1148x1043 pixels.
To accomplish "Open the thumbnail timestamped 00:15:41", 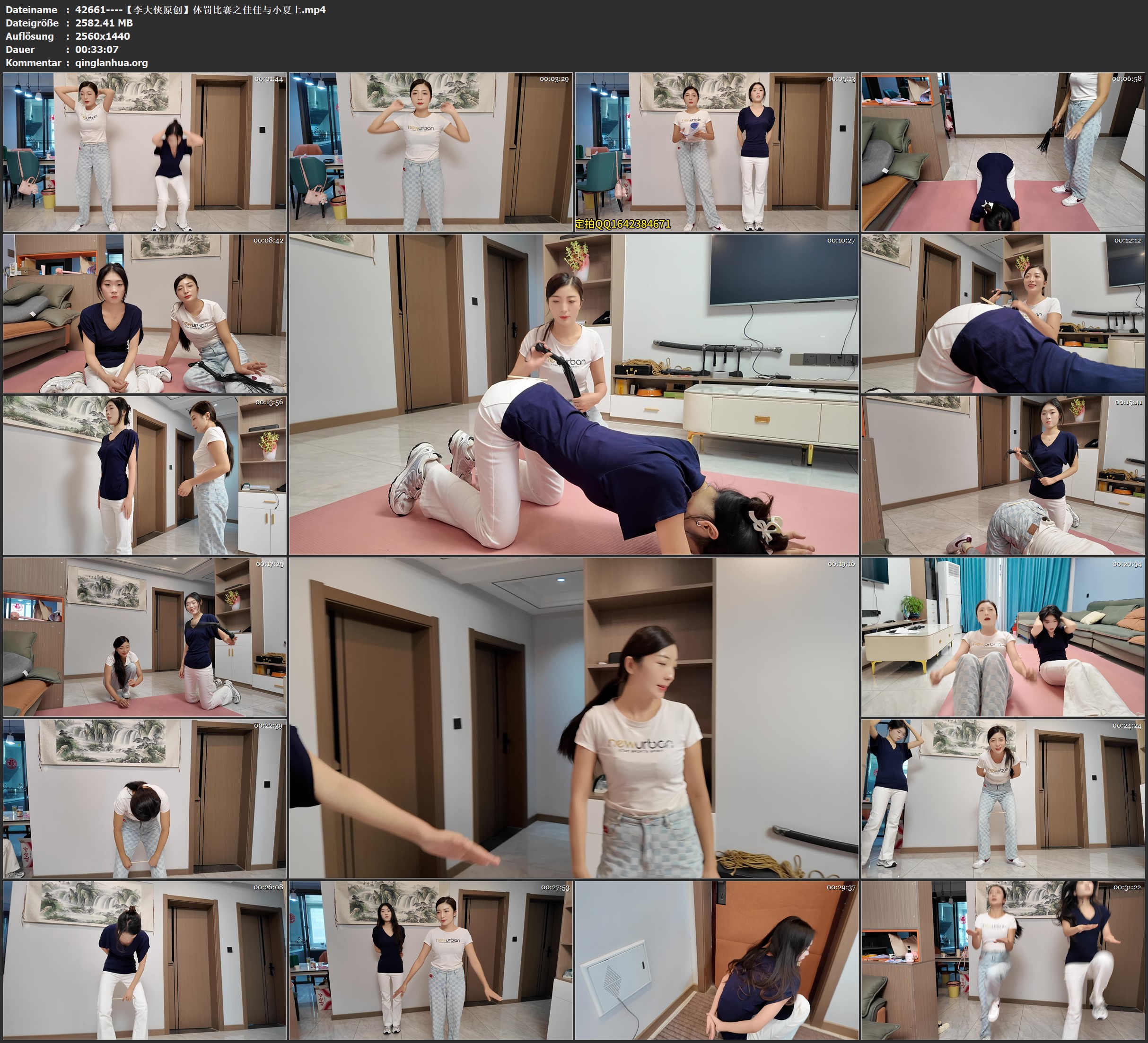I will (1003, 475).
